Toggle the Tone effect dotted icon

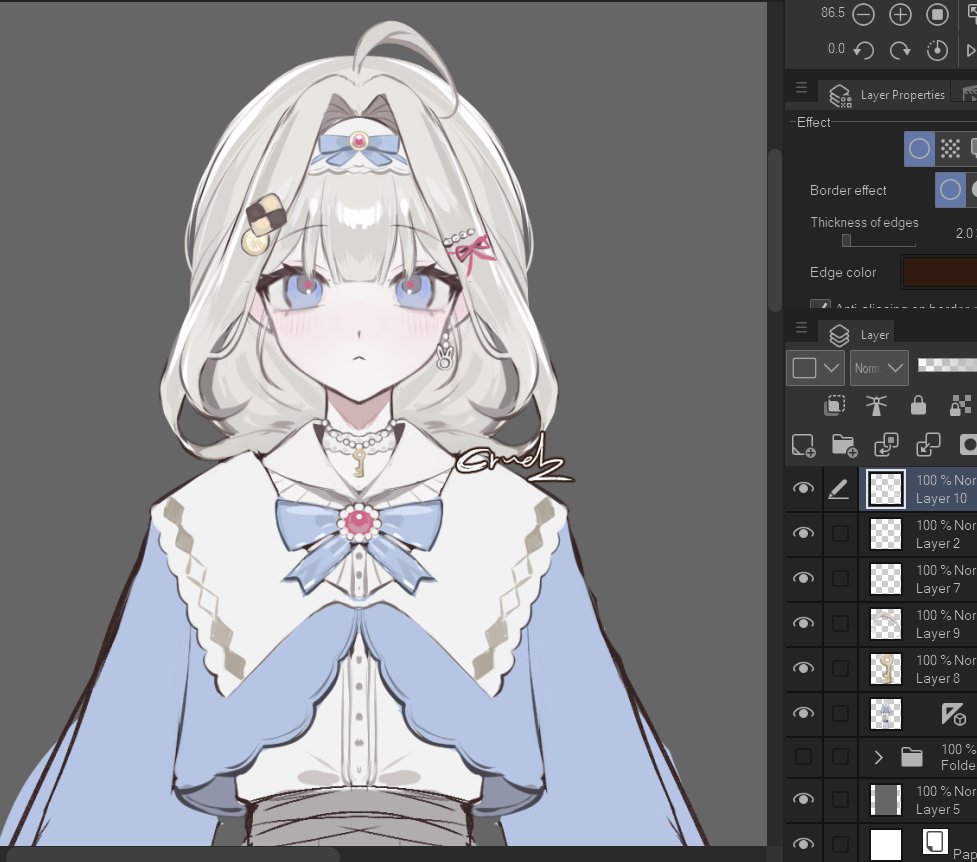coord(950,149)
